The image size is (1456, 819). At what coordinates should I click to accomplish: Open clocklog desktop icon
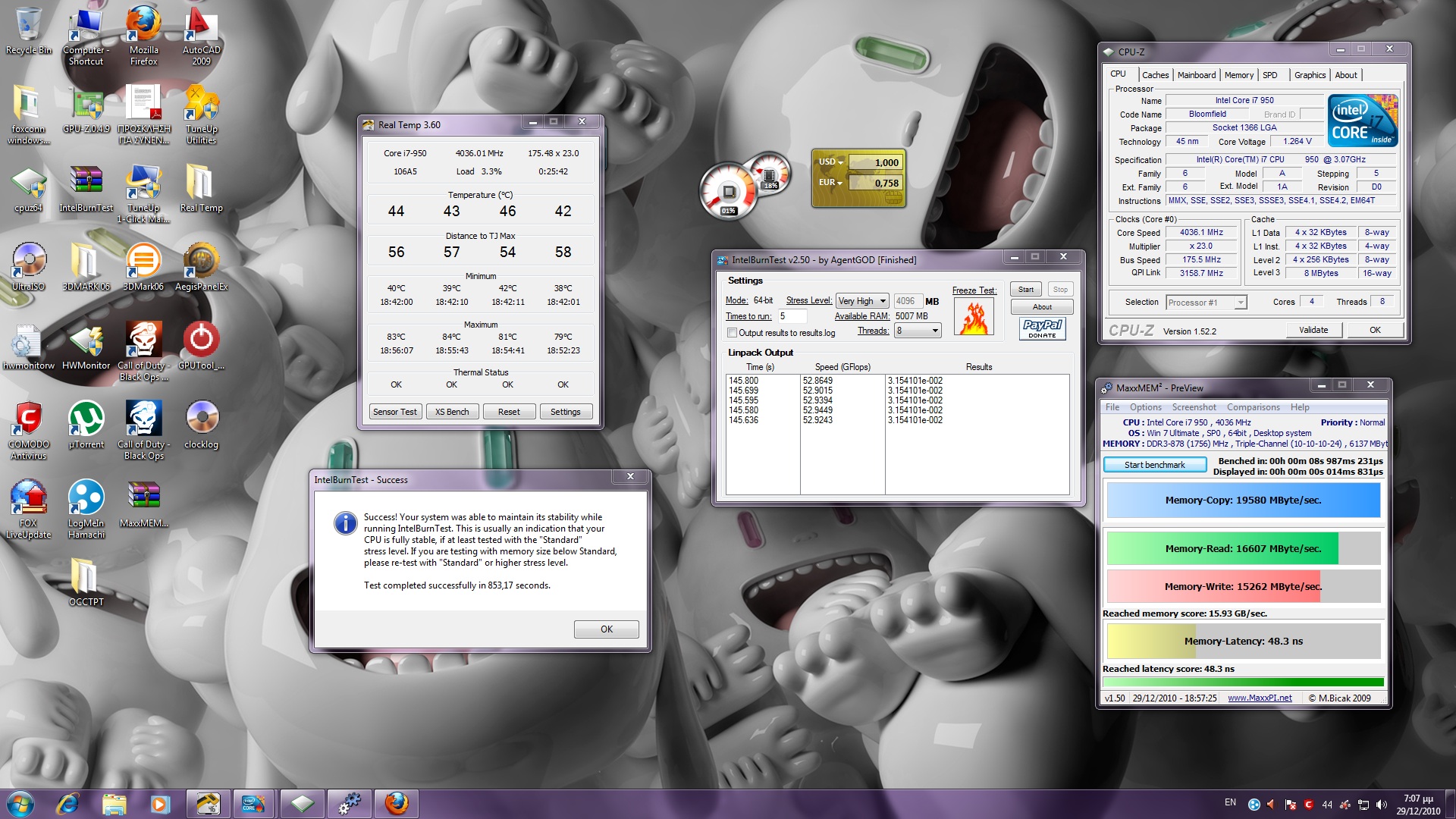[x=201, y=425]
